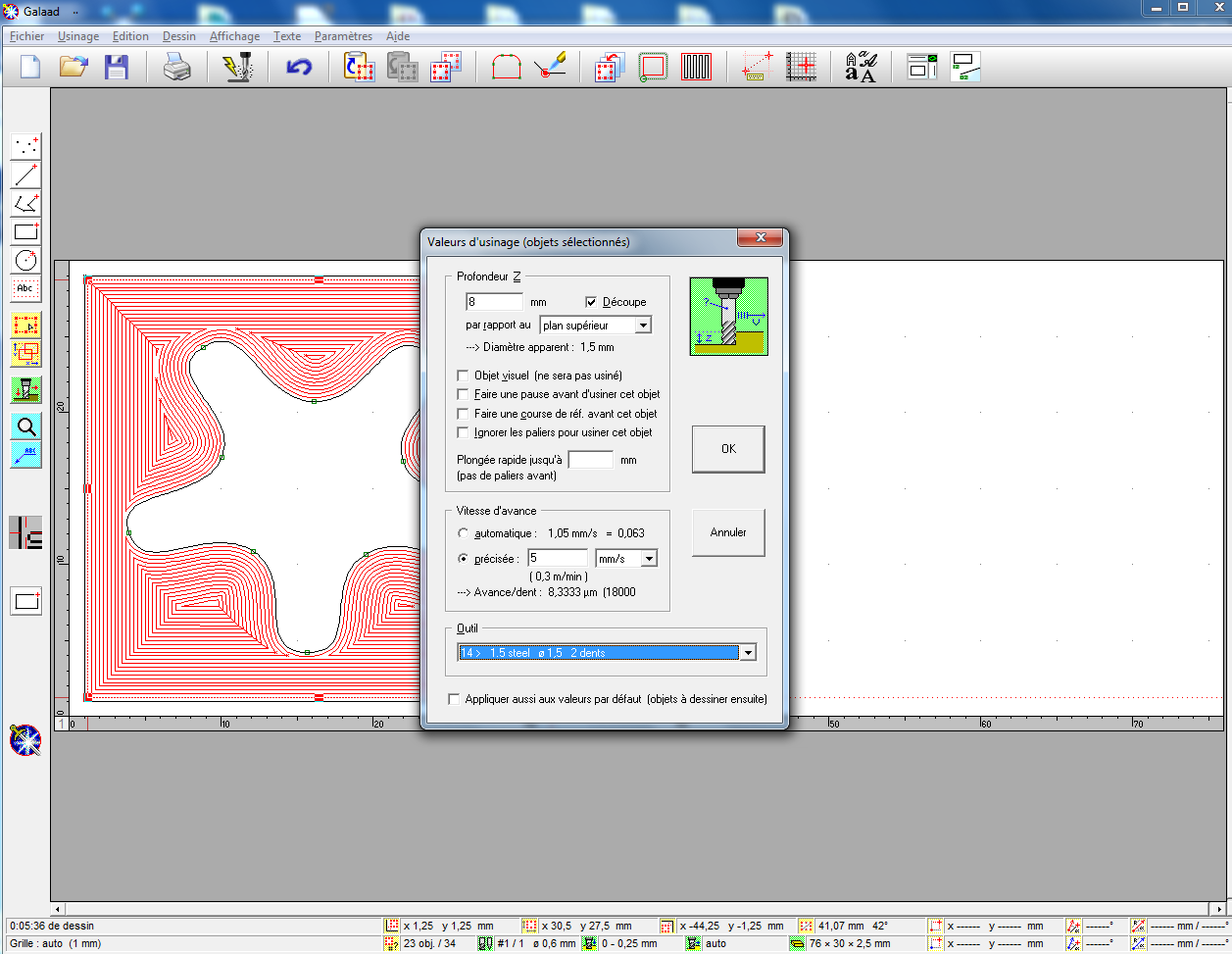Click the '23 obj. / 34' status entry
The width and height of the screenshot is (1232, 954).
(429, 943)
